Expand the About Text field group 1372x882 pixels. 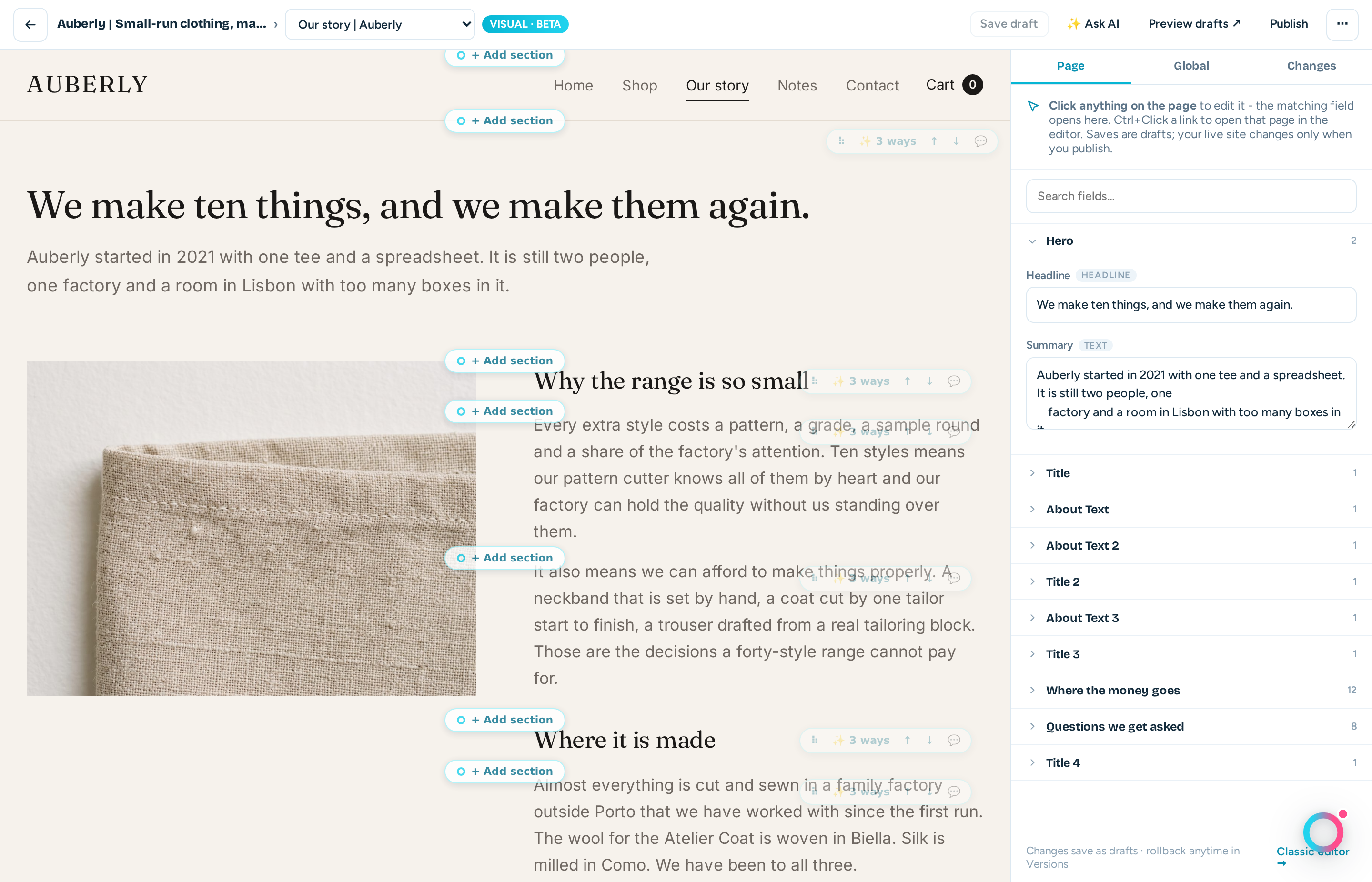pos(1191,509)
